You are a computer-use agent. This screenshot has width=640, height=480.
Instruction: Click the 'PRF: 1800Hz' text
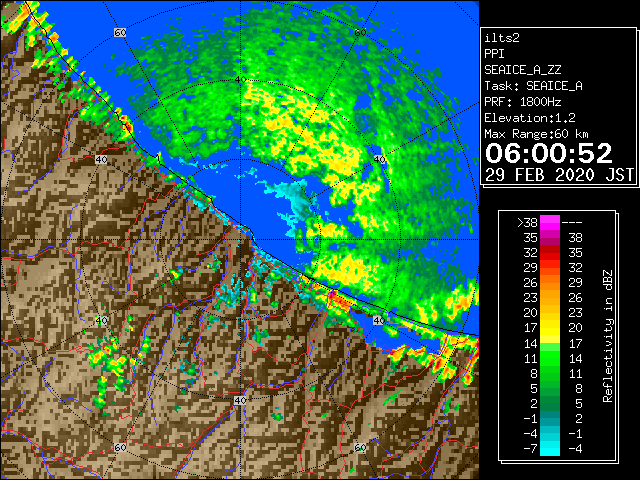(523, 102)
